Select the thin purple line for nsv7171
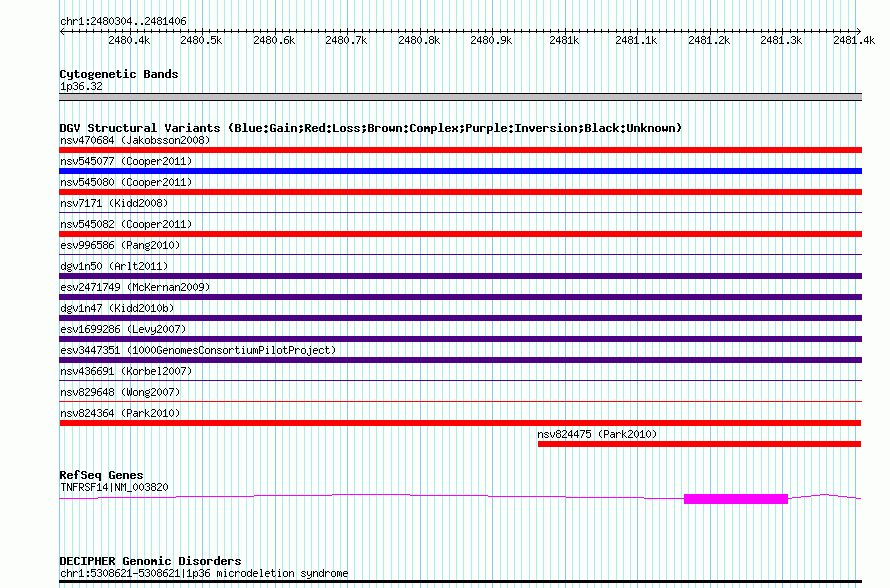The image size is (890, 588). 460,213
